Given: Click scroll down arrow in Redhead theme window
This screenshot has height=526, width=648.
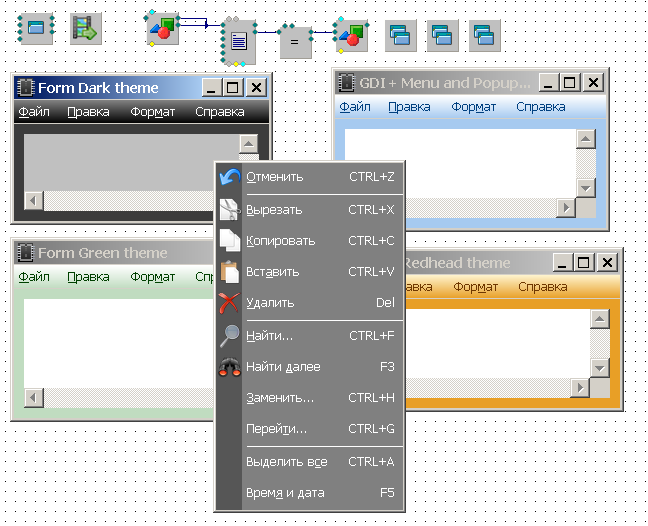Looking at the screenshot, I should point(600,368).
